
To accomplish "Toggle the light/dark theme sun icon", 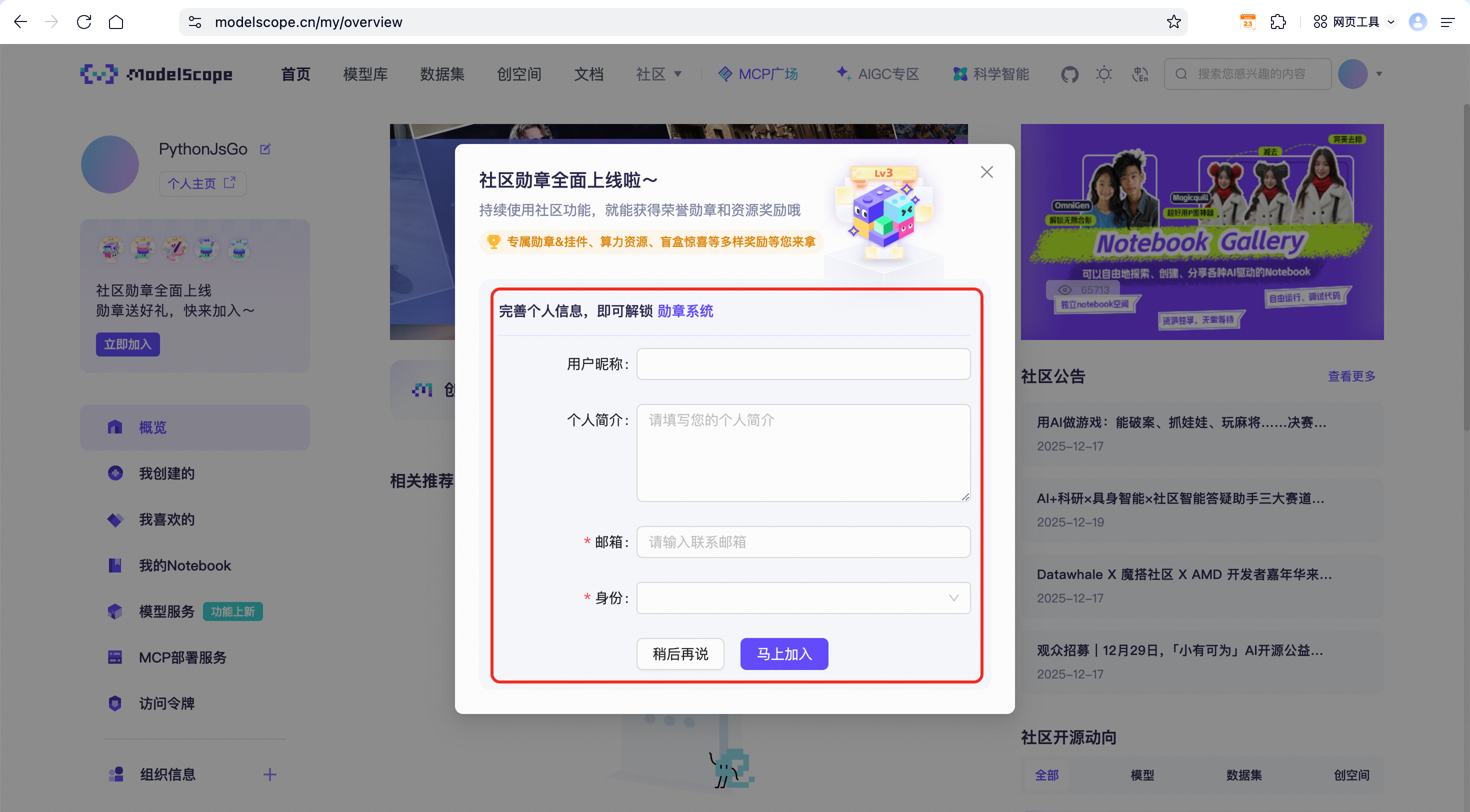I will pos(1104,74).
